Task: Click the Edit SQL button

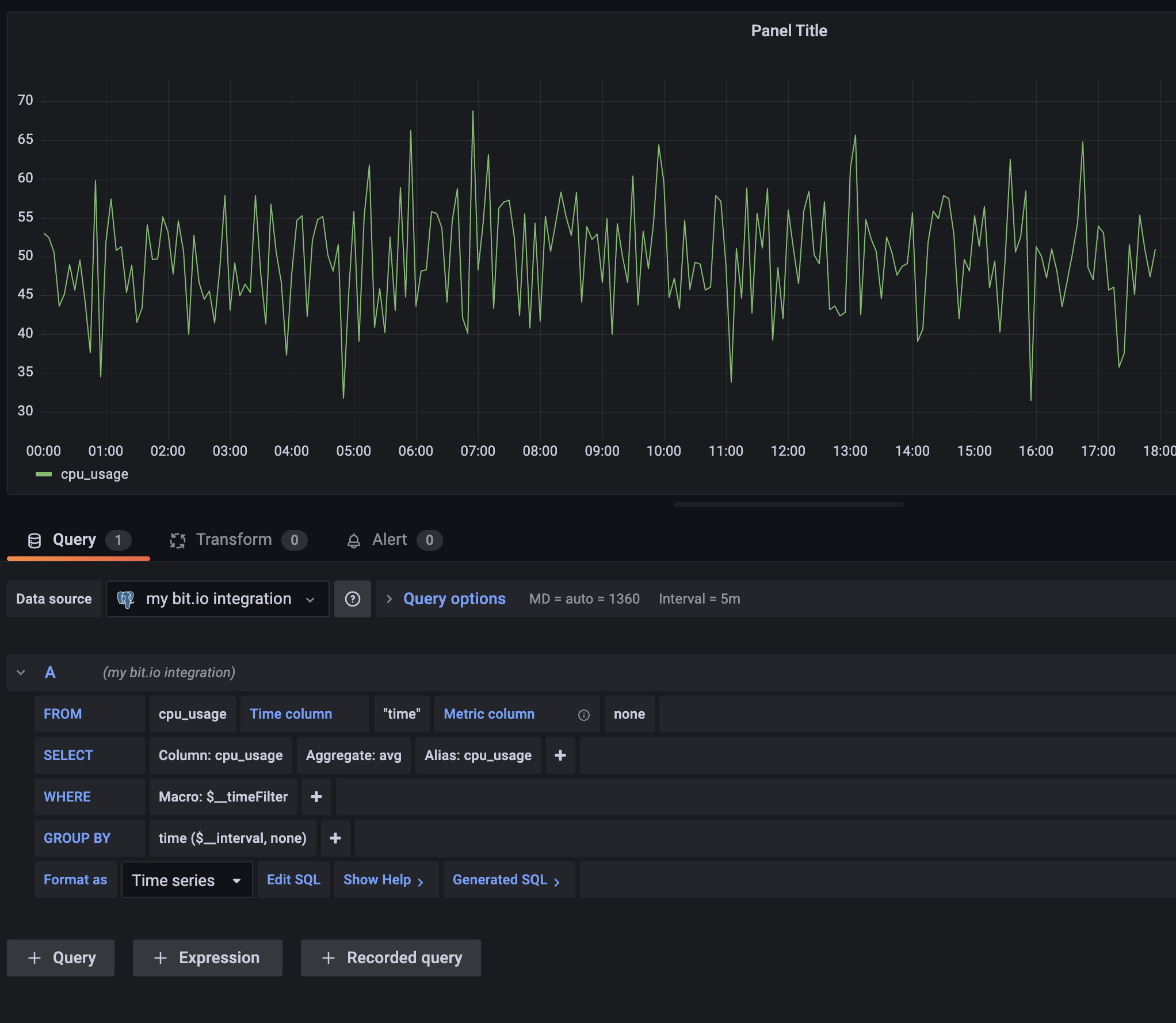Action: pos(293,880)
